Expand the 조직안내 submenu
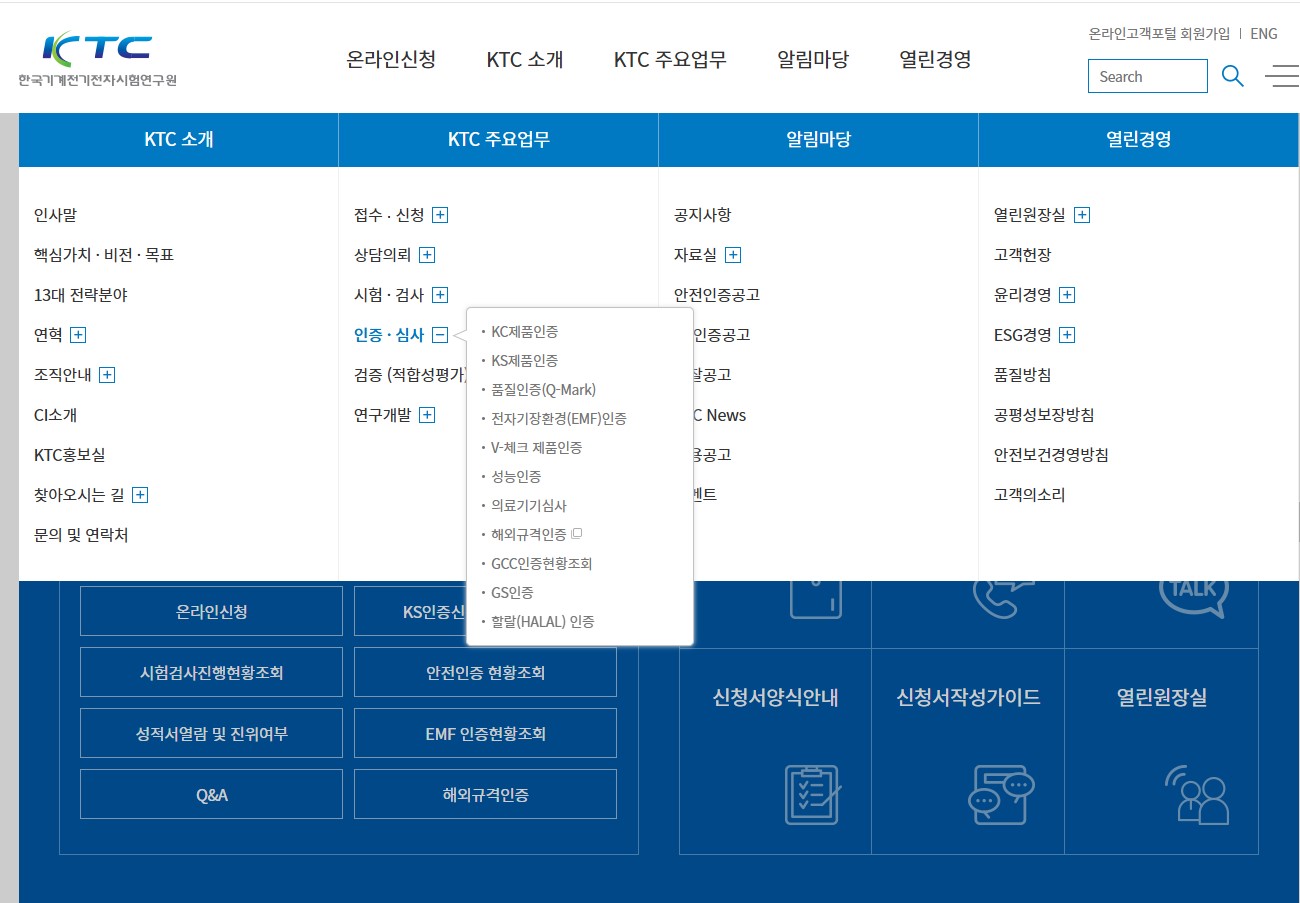 (x=107, y=375)
